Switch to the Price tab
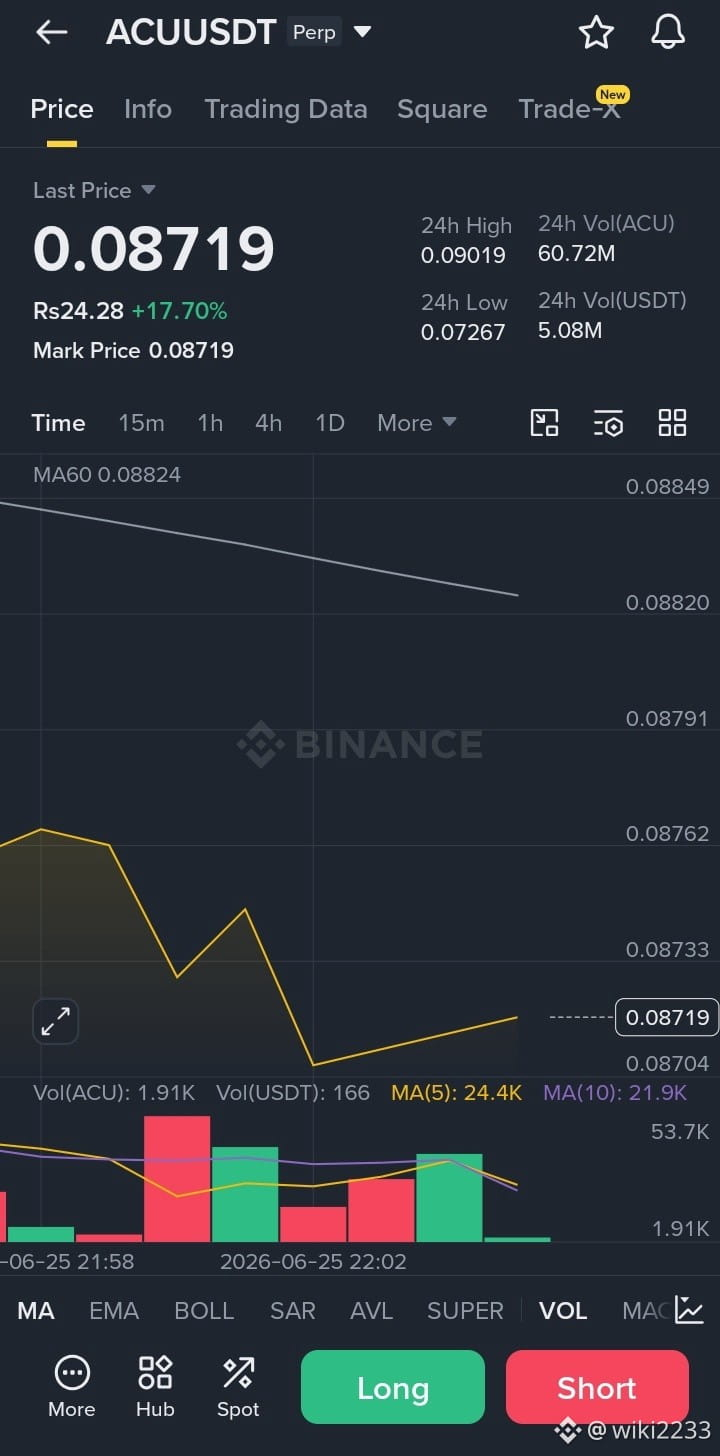720x1456 pixels. point(62,109)
